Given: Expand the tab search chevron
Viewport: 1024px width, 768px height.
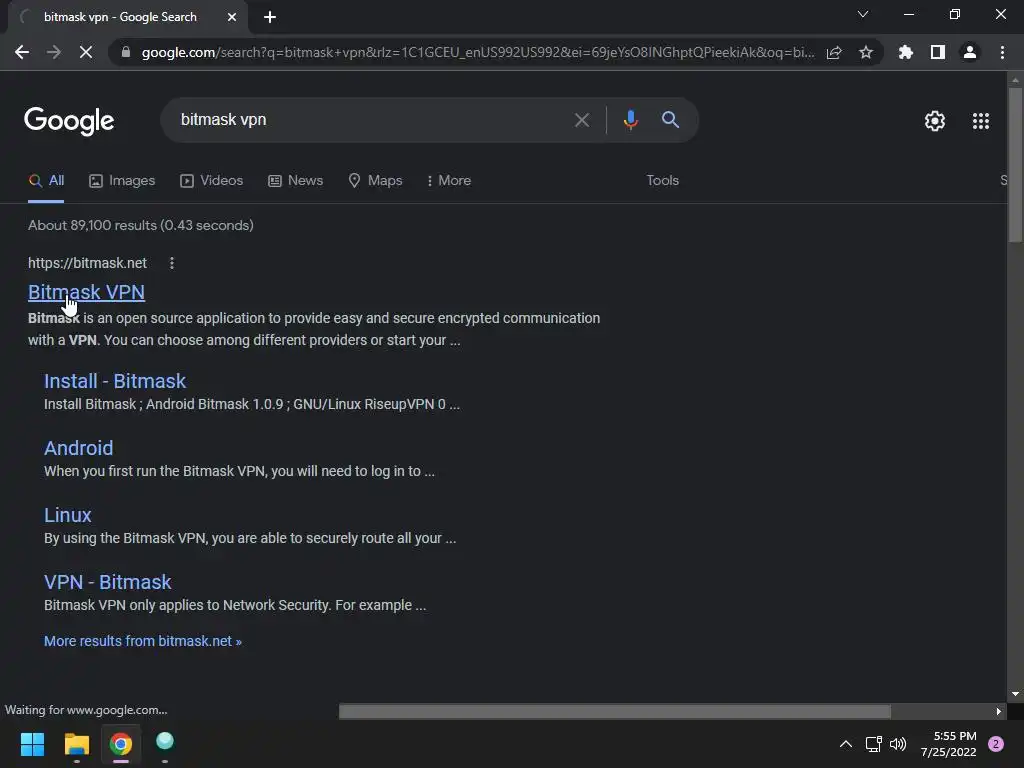Looking at the screenshot, I should click(x=863, y=14).
